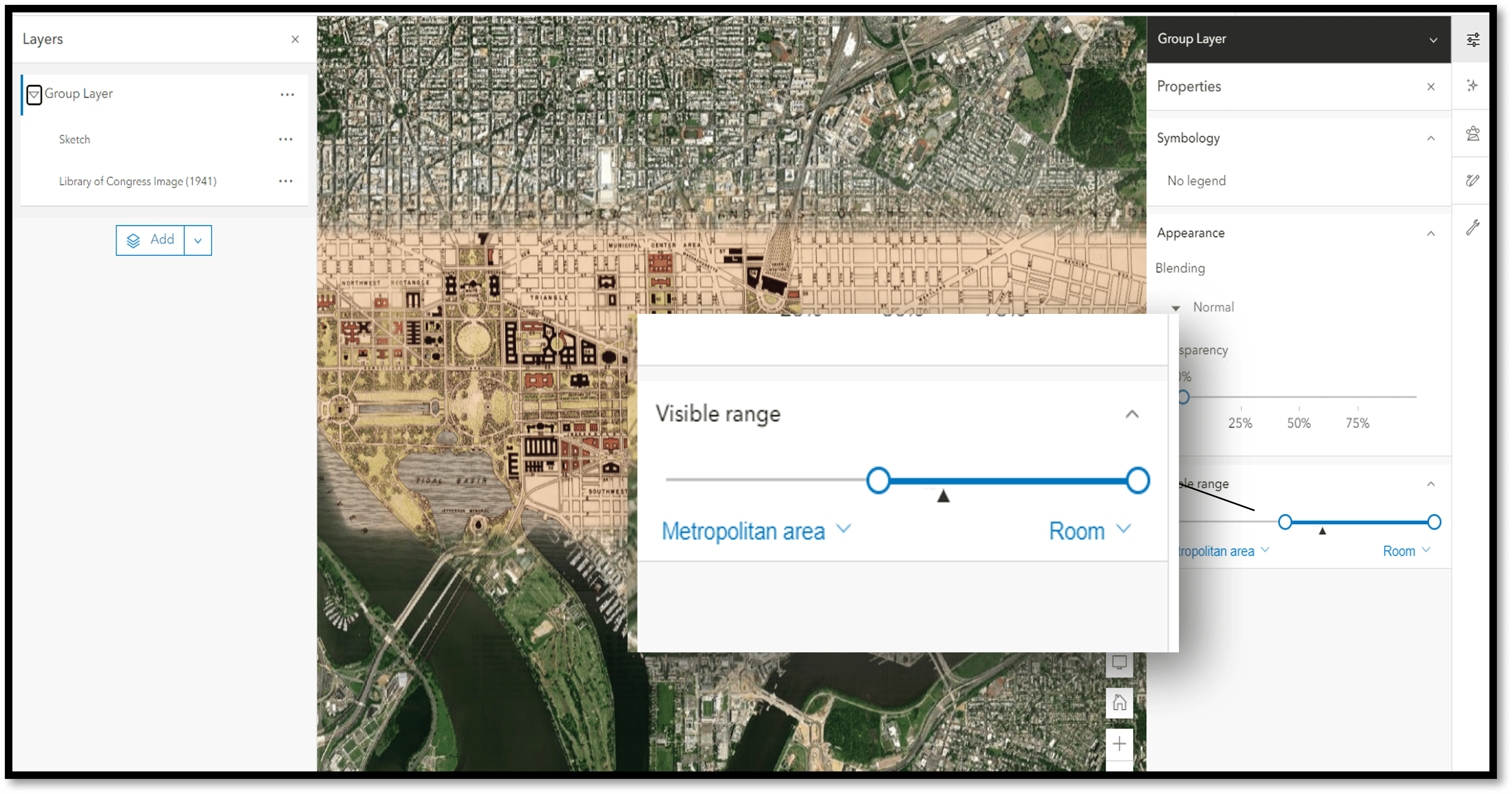The image size is (1512, 794).
Task: Click the Sketch layer options menu
Action: coord(284,139)
